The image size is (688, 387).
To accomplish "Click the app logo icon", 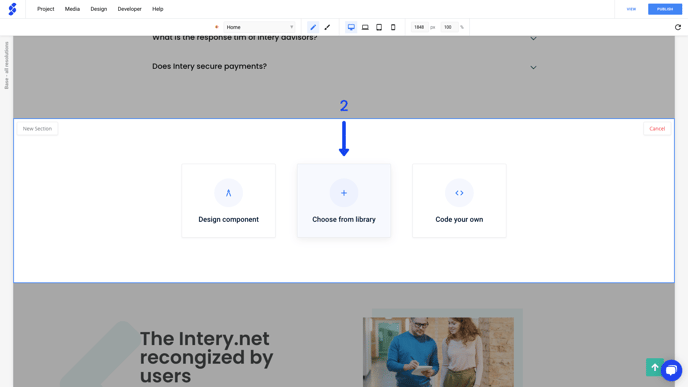I will point(12,9).
